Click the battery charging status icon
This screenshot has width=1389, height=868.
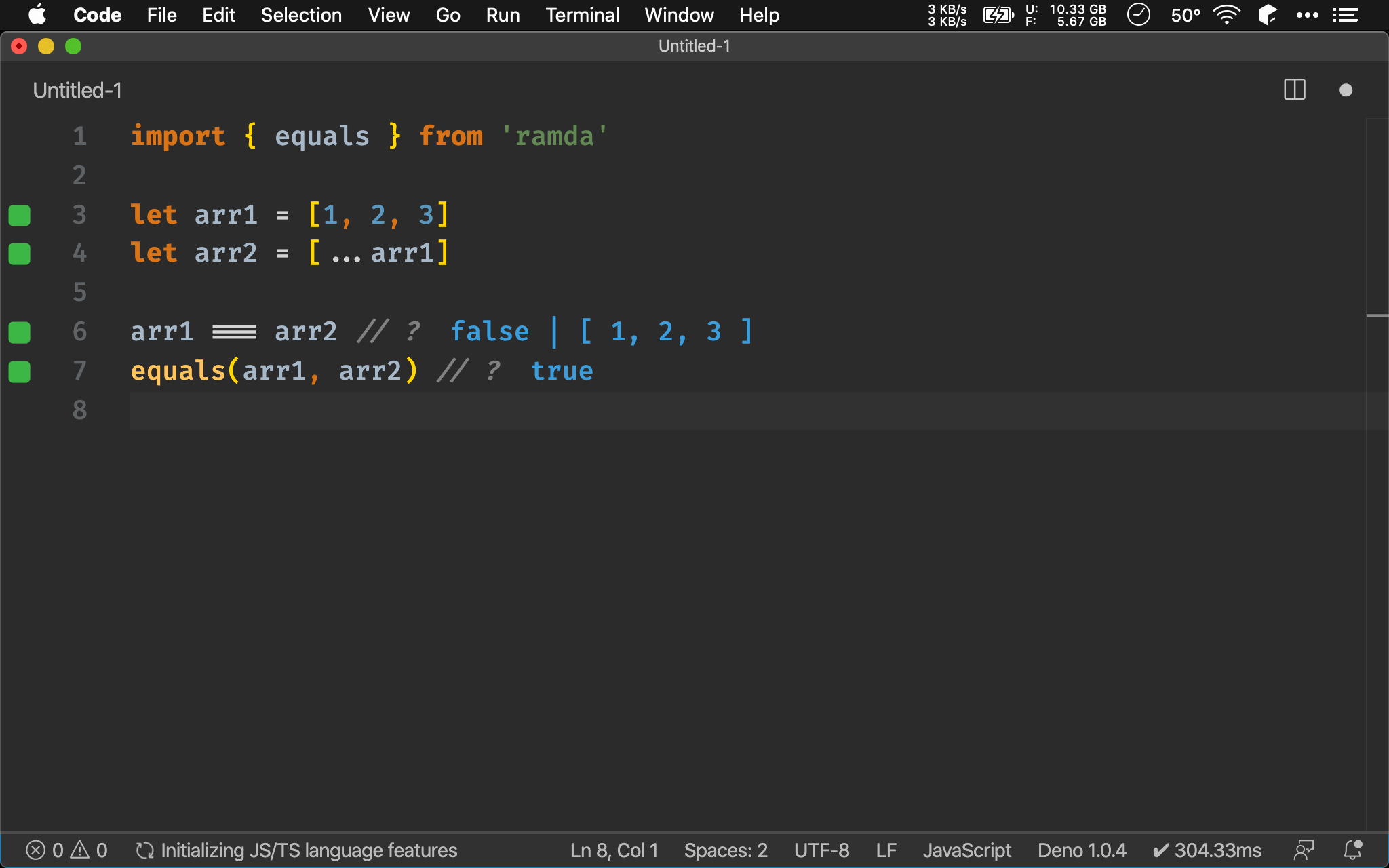coord(998,15)
